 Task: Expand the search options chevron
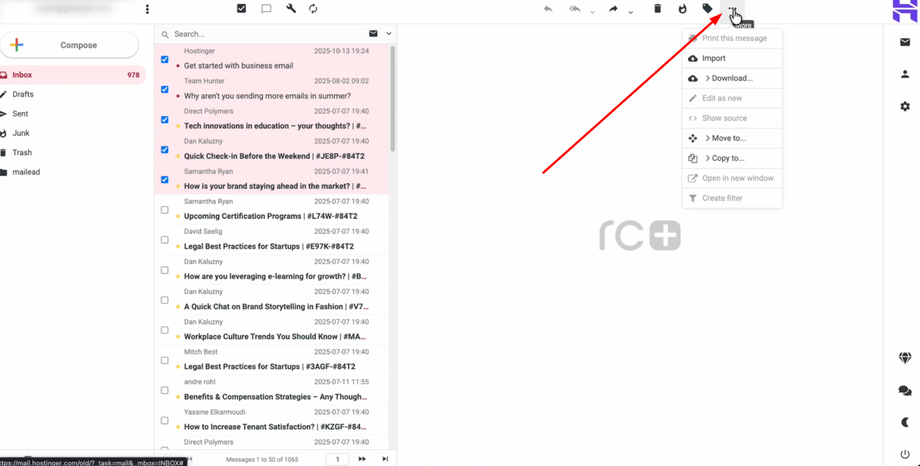click(388, 33)
